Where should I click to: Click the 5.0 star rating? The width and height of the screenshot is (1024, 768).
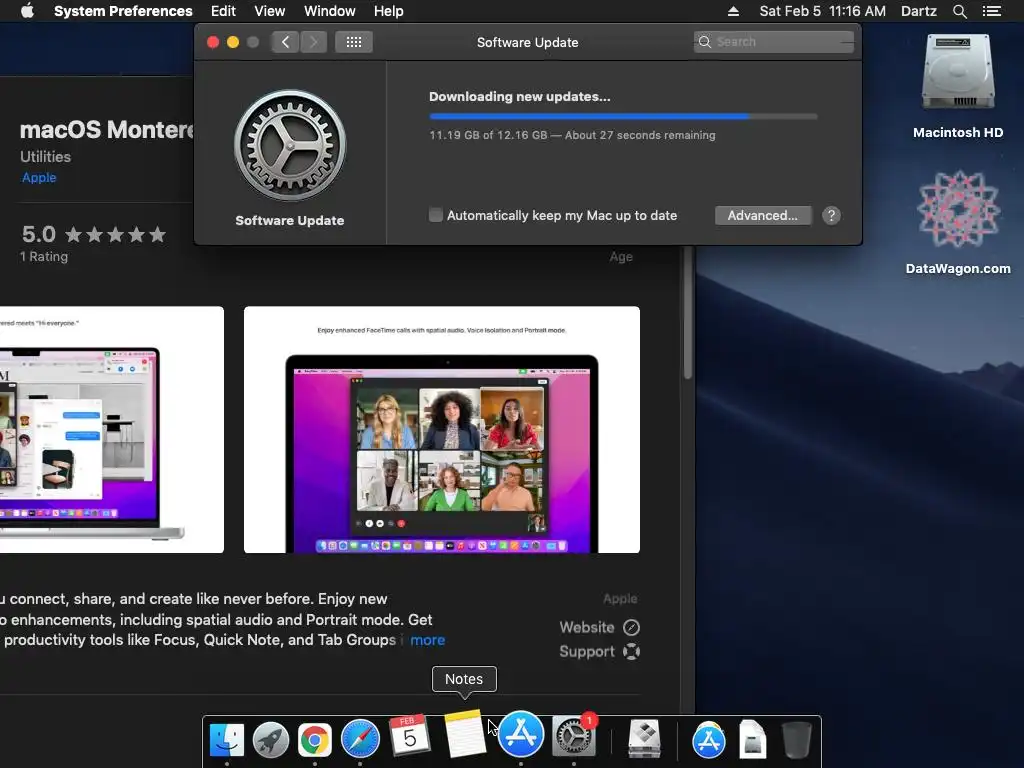point(94,234)
